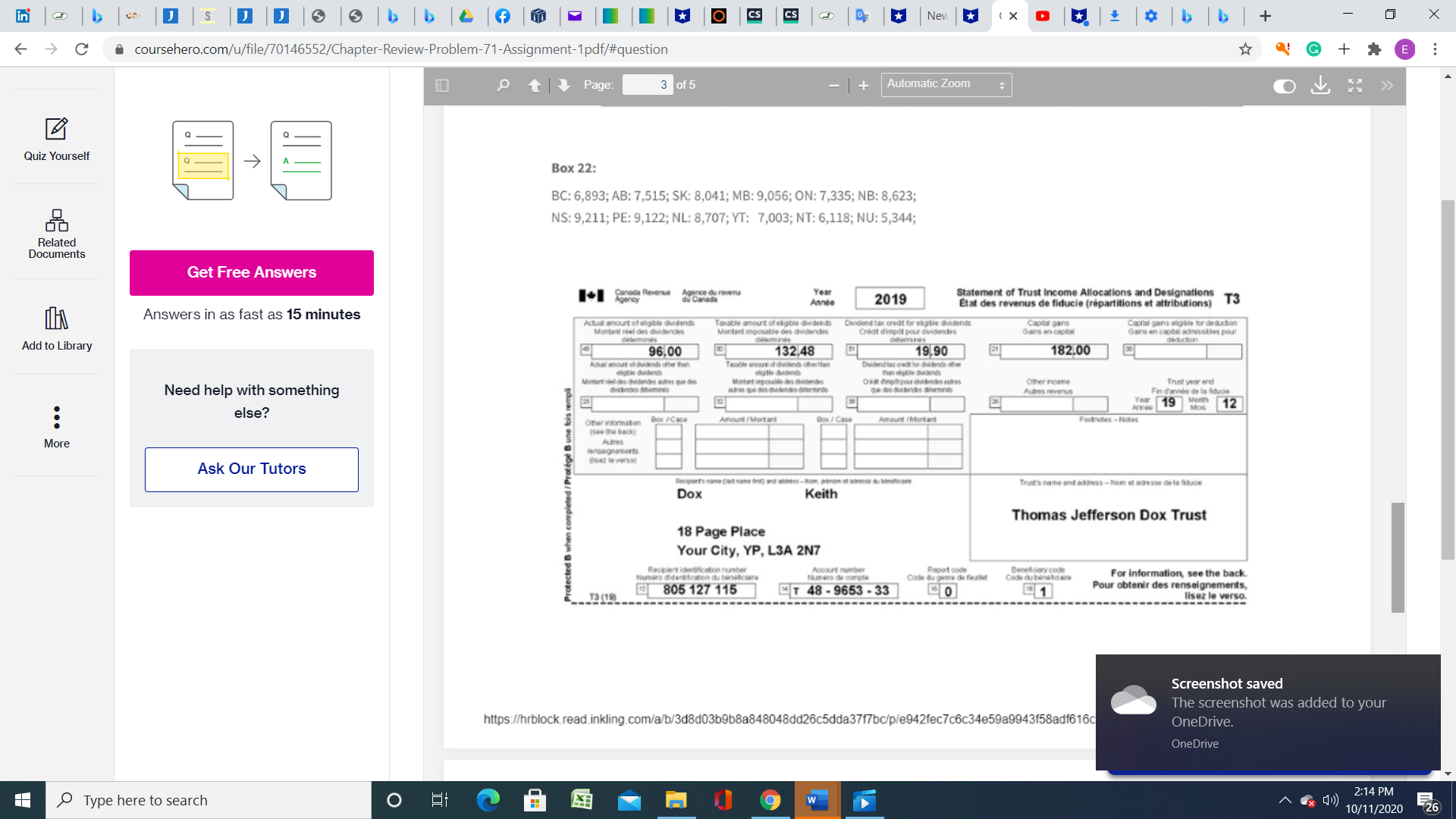Expand more PDF tools with the chevron
The width and height of the screenshot is (1456, 819).
point(1388,86)
